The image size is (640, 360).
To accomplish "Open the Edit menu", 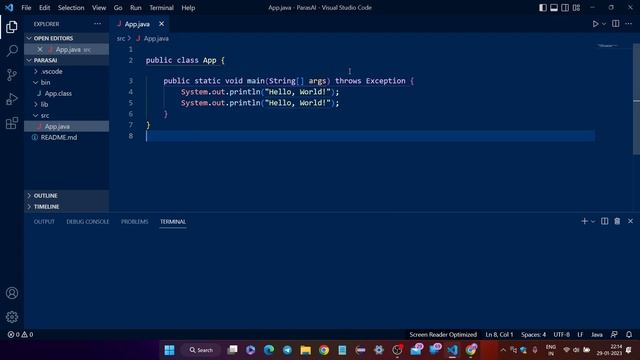I will (44, 8).
